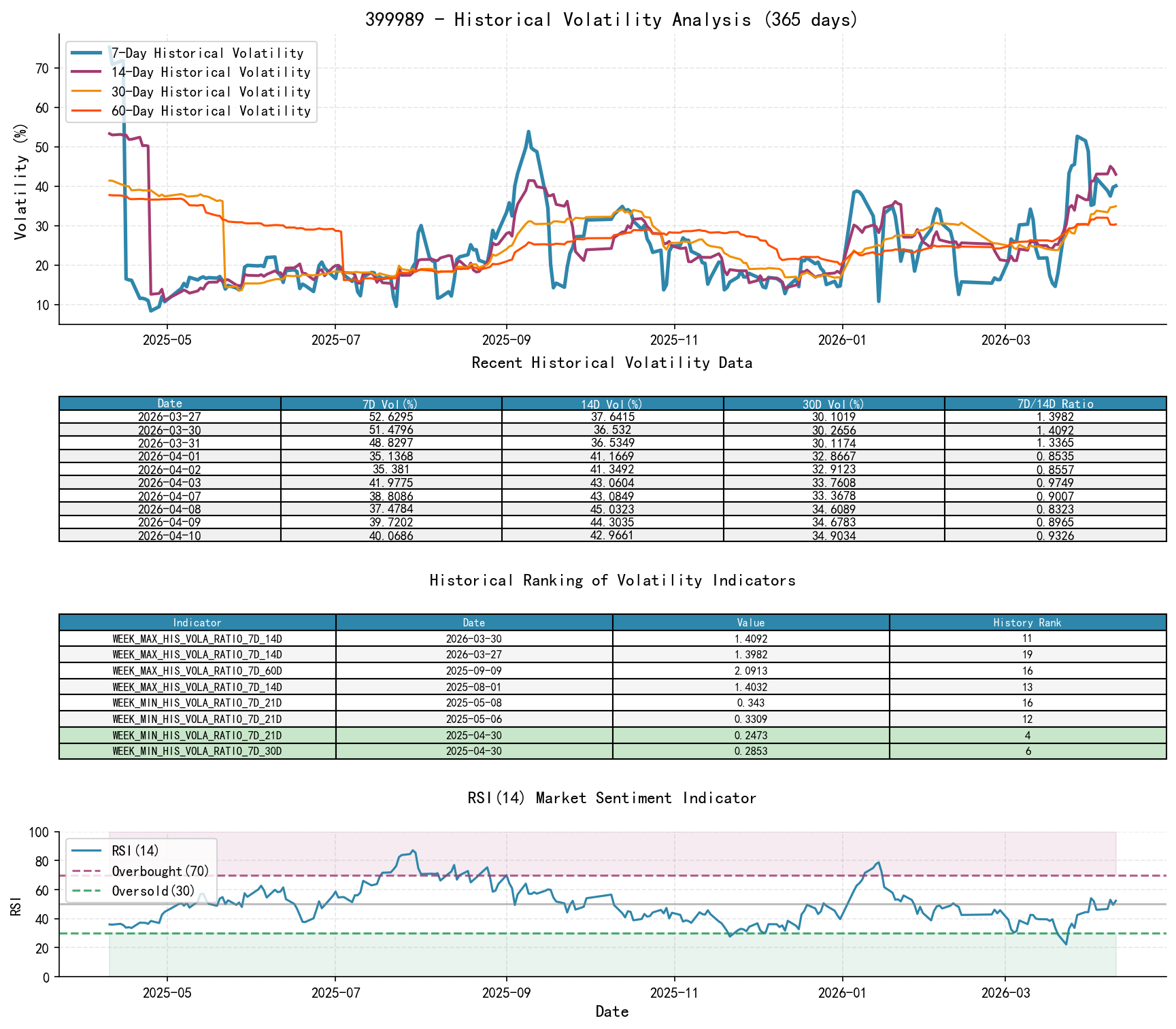This screenshot has height=1029, width=1176.
Task: Select the date cell '2026-04-02'
Action: [170, 469]
